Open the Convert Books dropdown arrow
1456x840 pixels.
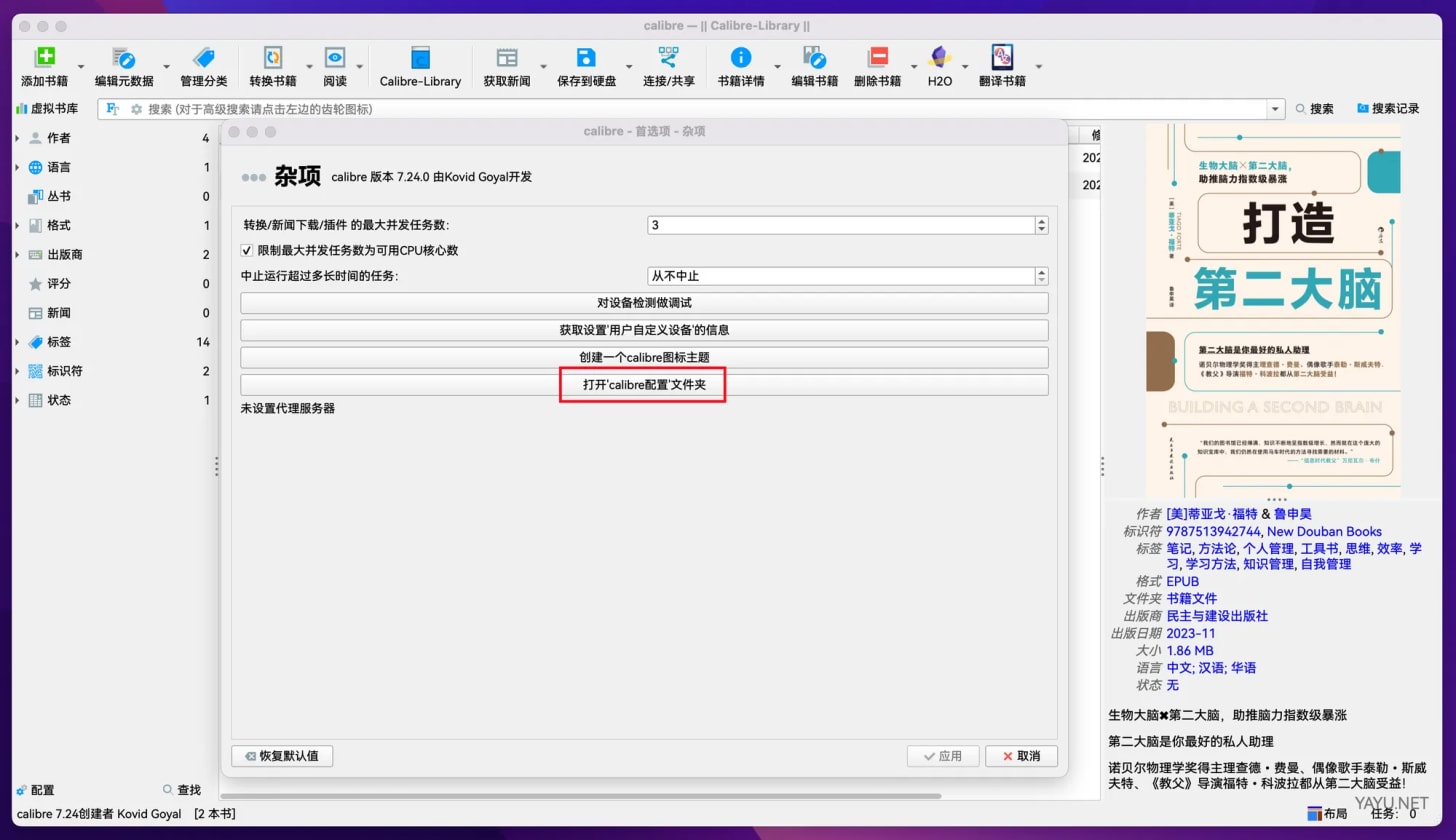pos(308,67)
